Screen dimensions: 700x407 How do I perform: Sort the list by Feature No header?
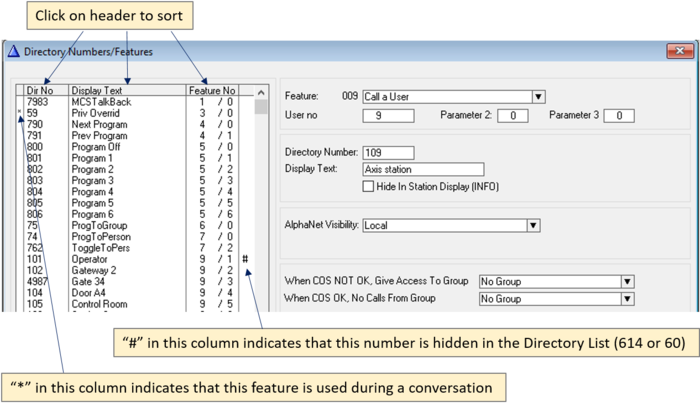pyautogui.click(x=212, y=90)
